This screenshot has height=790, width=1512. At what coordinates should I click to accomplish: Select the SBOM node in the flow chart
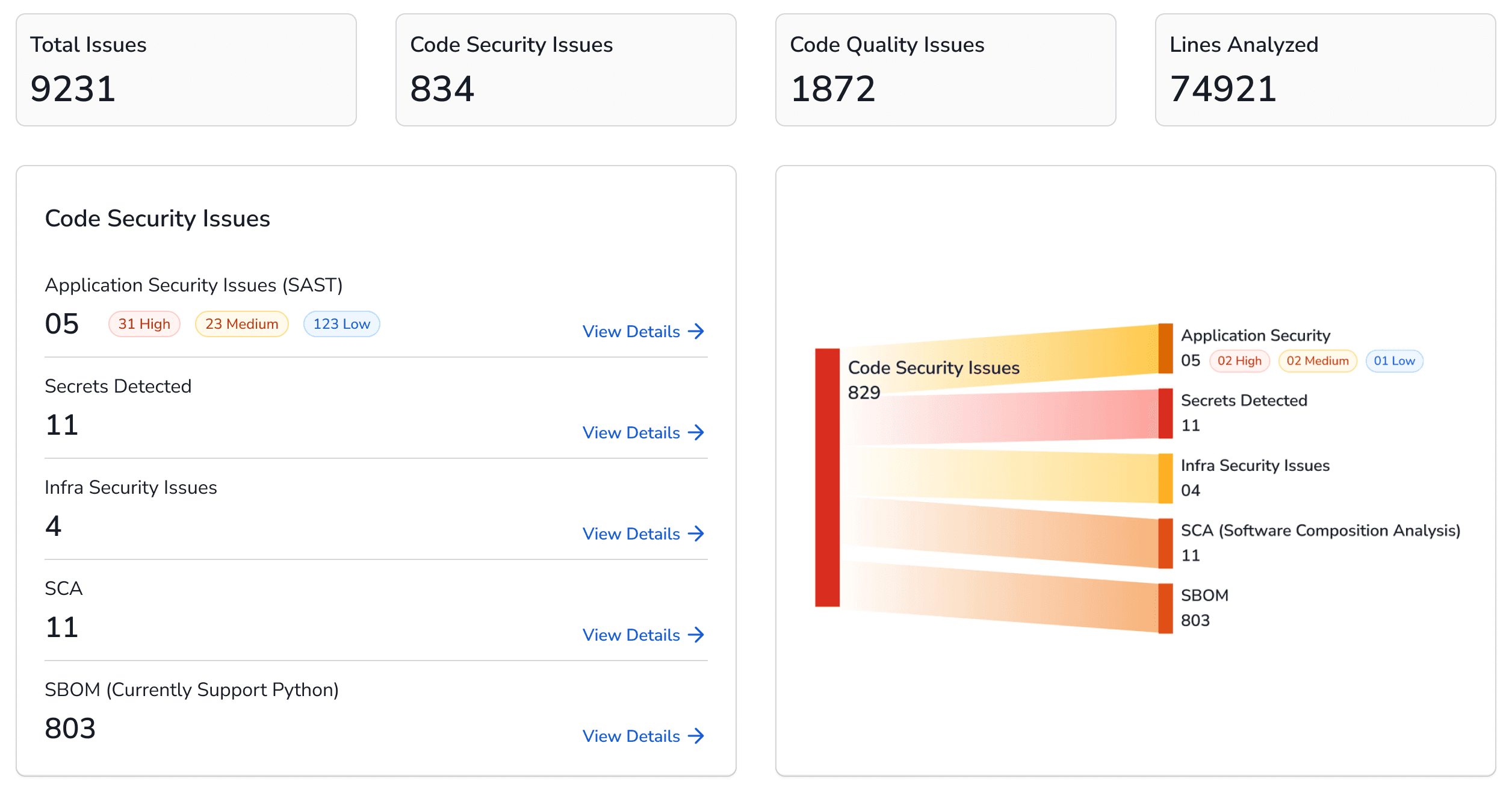point(1165,608)
